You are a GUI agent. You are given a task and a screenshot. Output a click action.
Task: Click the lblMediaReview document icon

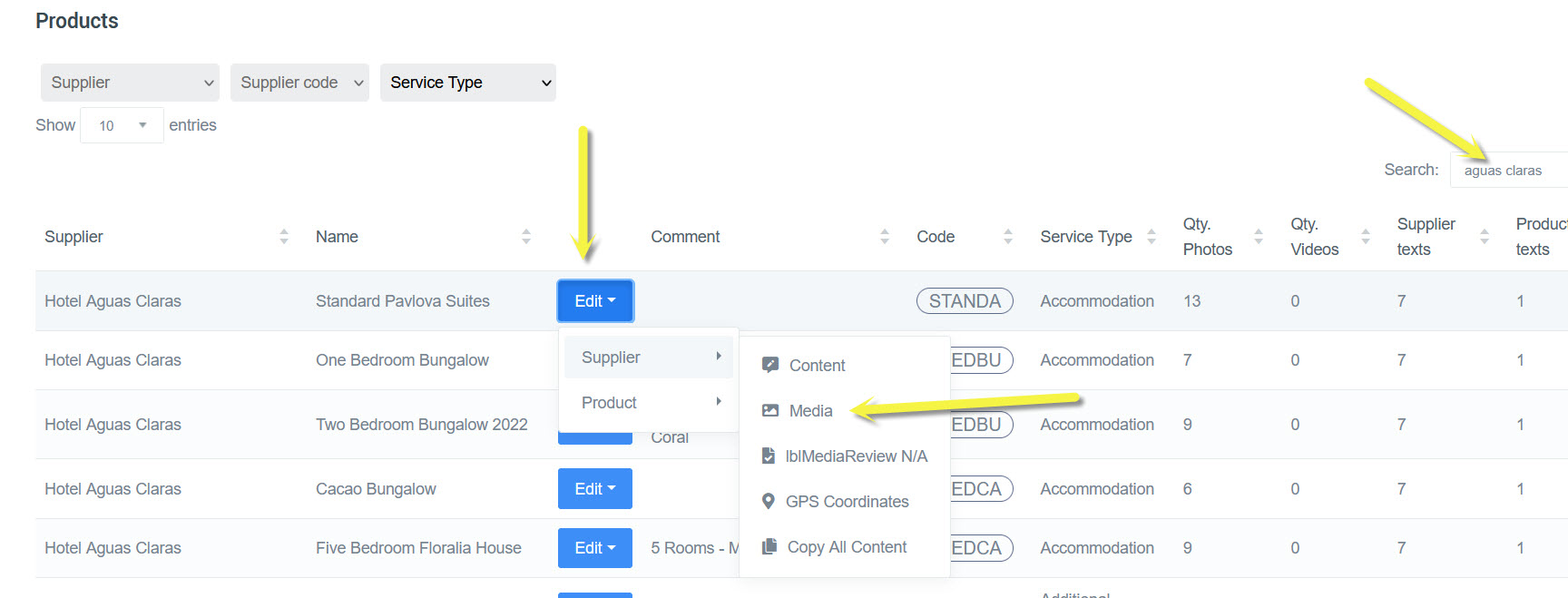(x=769, y=456)
